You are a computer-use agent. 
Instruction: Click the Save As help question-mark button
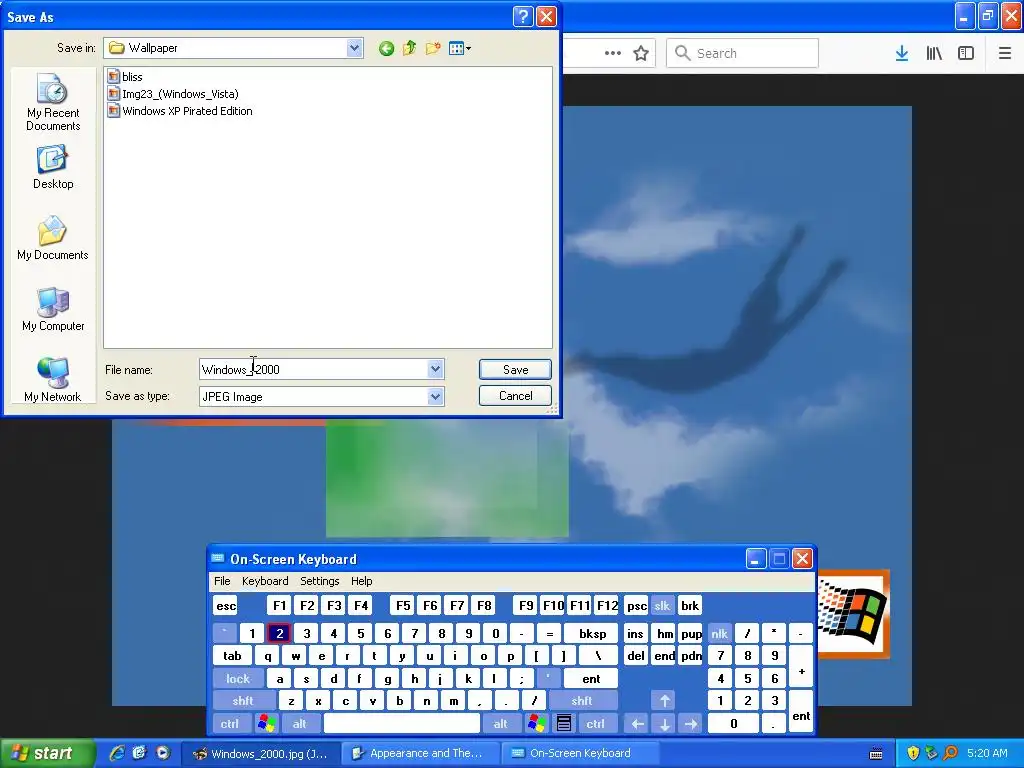tap(523, 16)
